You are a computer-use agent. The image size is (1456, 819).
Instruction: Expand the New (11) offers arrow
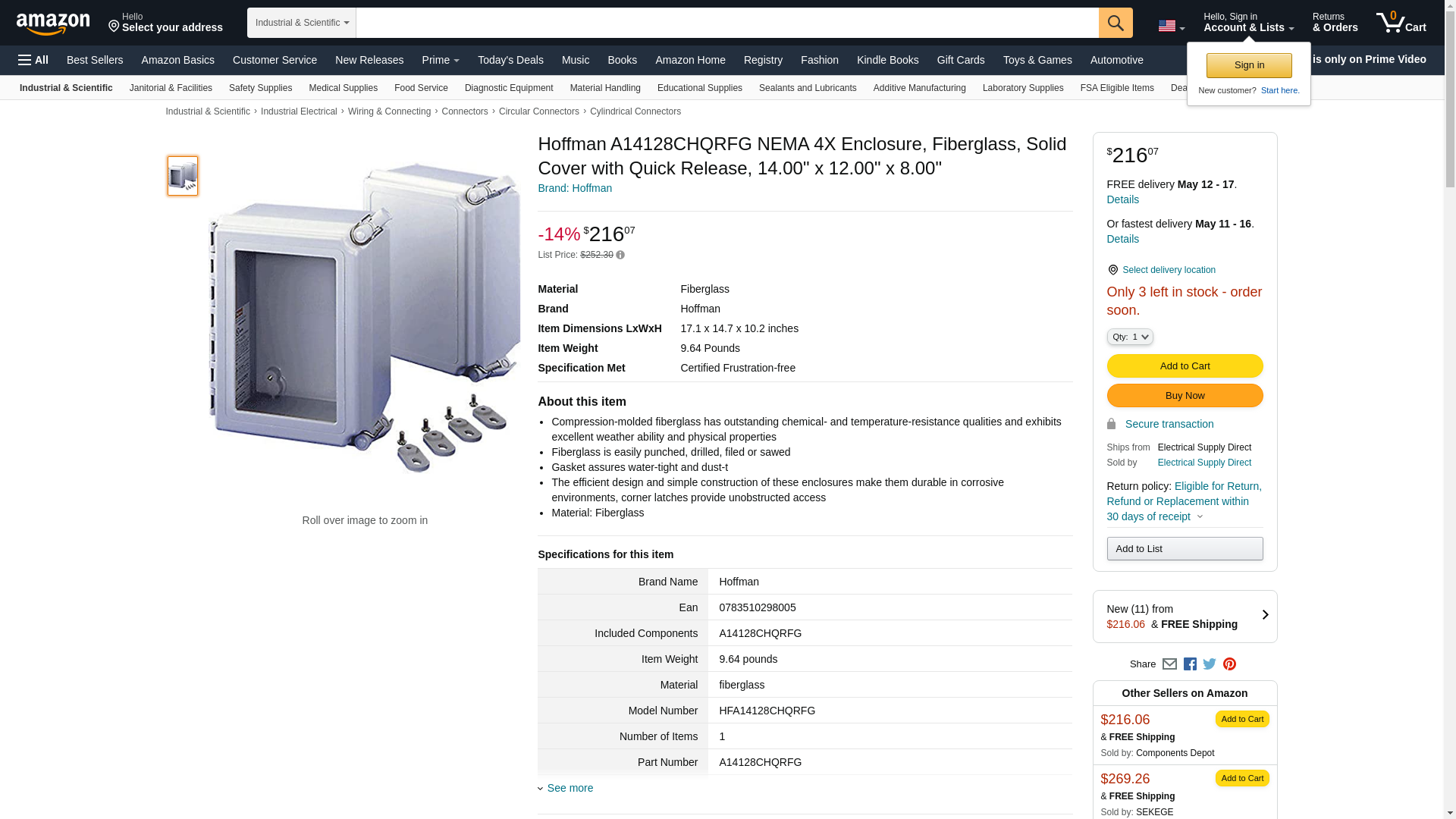(1264, 615)
